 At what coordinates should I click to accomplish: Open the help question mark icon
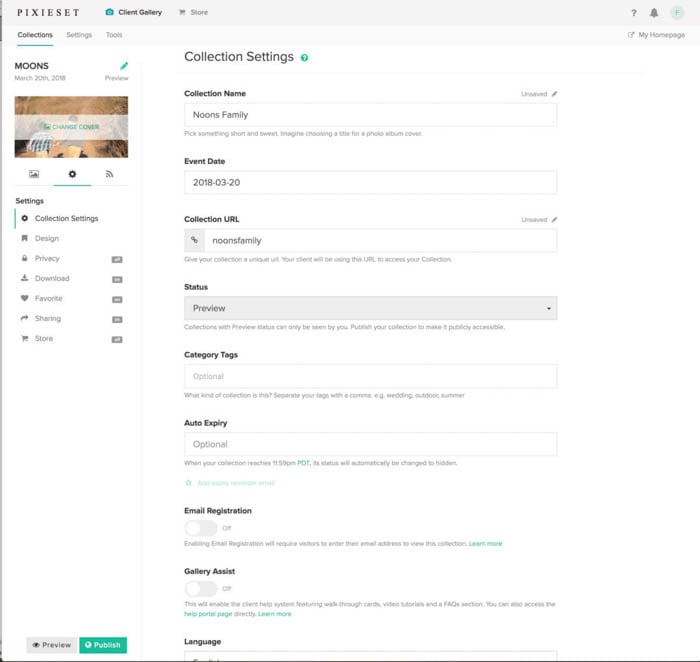pyautogui.click(x=633, y=12)
